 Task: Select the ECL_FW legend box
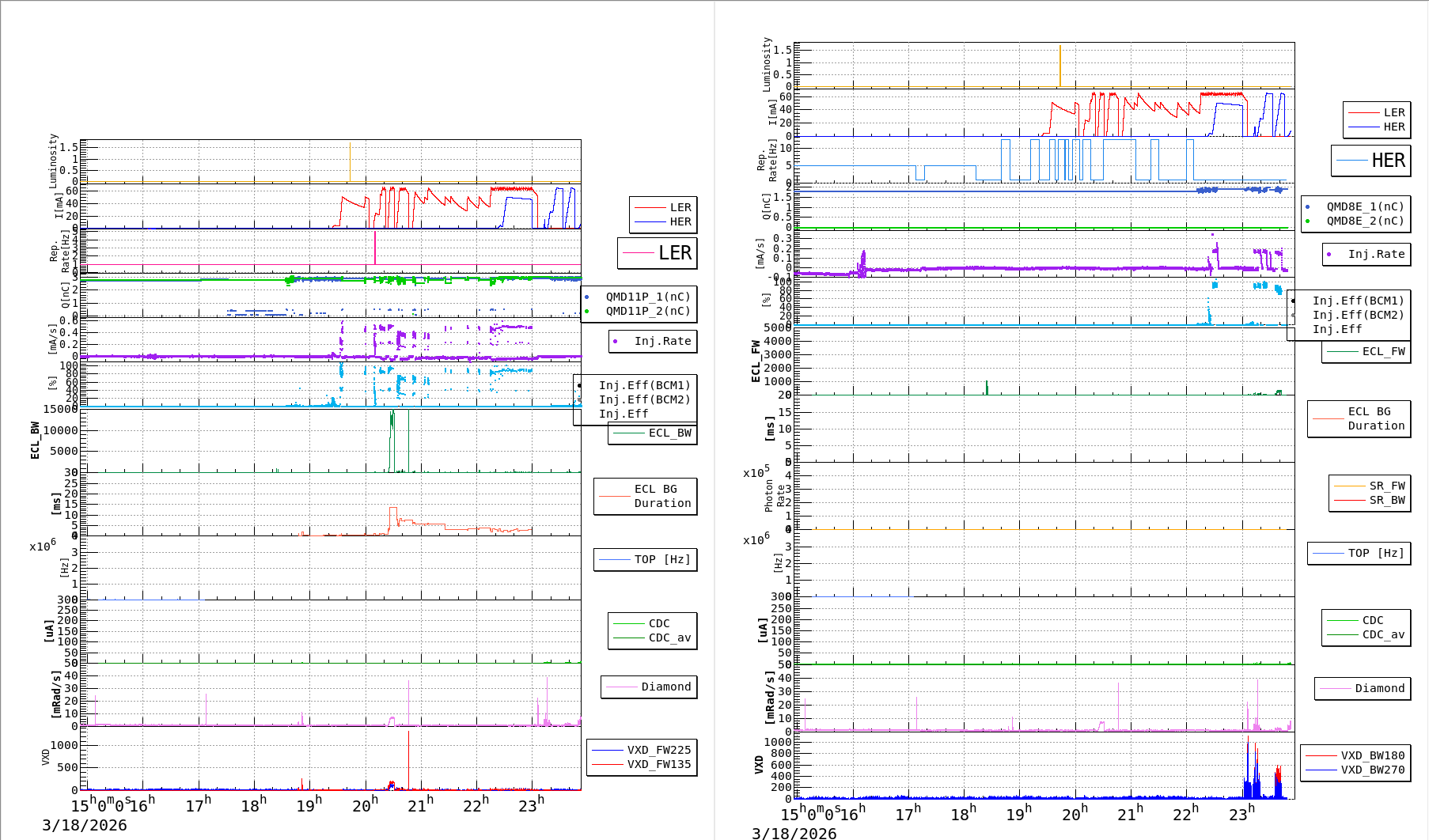tap(1366, 351)
